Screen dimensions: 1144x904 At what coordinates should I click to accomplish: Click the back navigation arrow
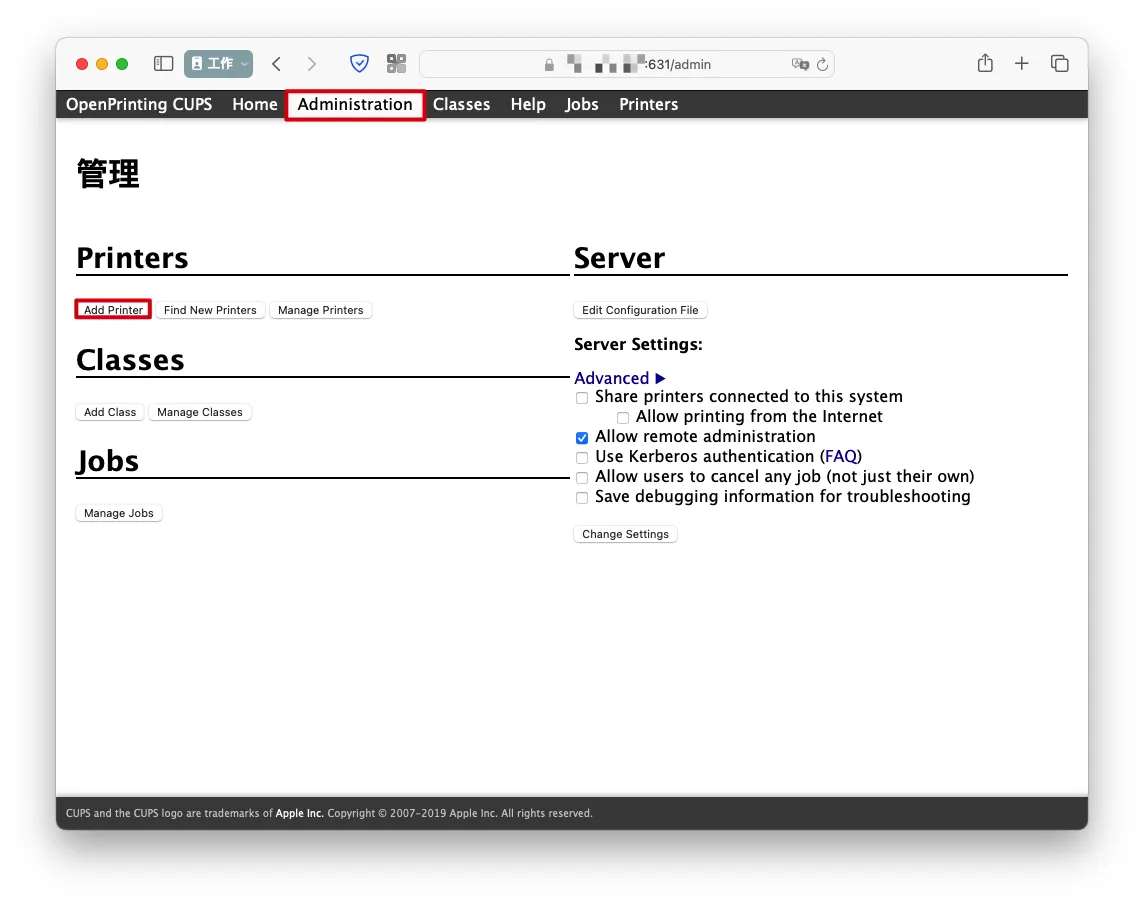pyautogui.click(x=277, y=64)
